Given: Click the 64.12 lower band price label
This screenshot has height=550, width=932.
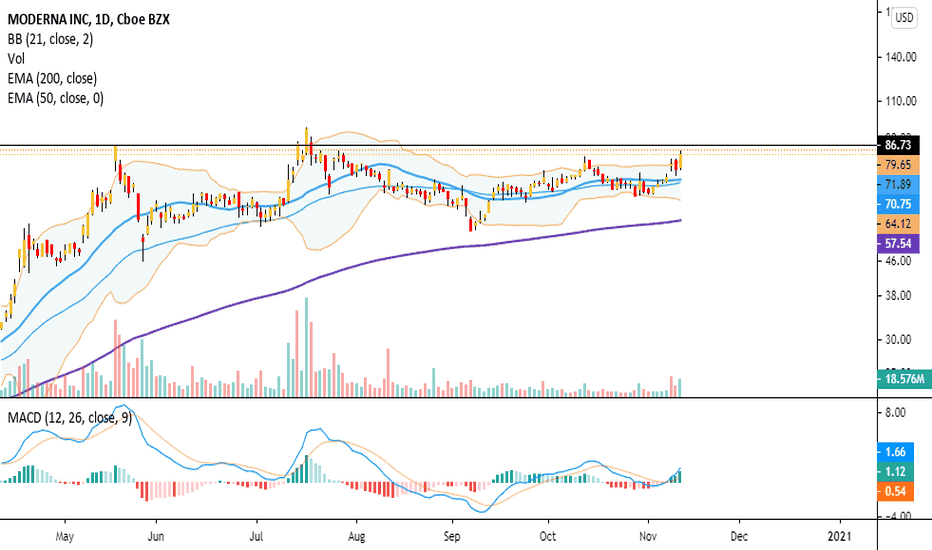Looking at the screenshot, I should [x=898, y=224].
